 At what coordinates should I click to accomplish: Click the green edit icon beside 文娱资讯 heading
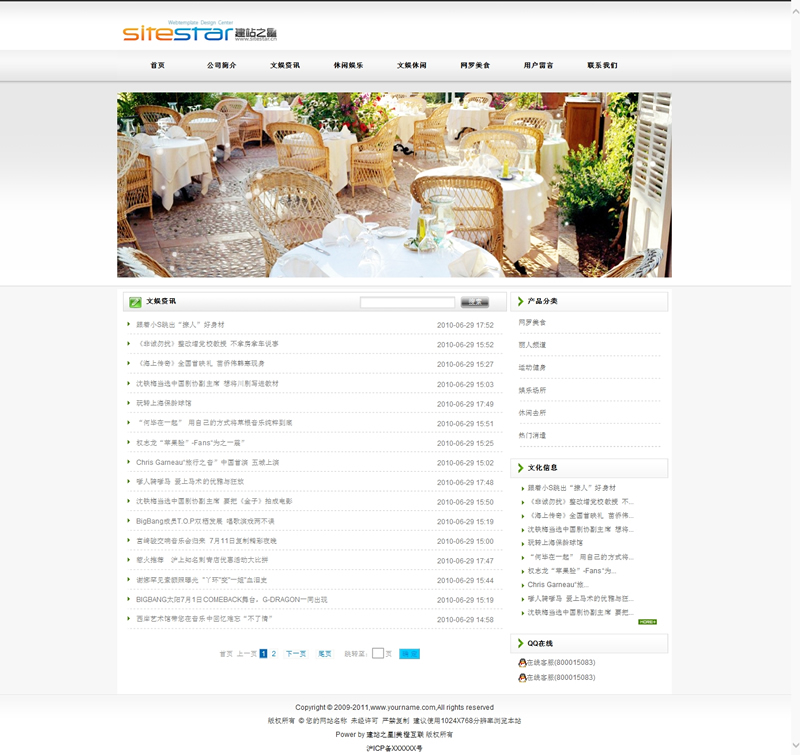pos(135,301)
